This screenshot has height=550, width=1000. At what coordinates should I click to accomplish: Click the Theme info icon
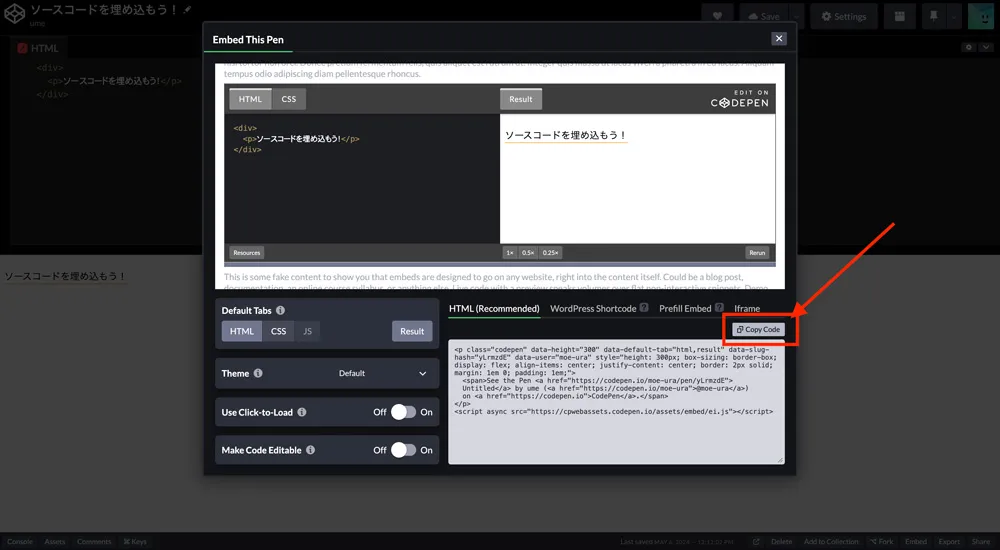(x=258, y=374)
